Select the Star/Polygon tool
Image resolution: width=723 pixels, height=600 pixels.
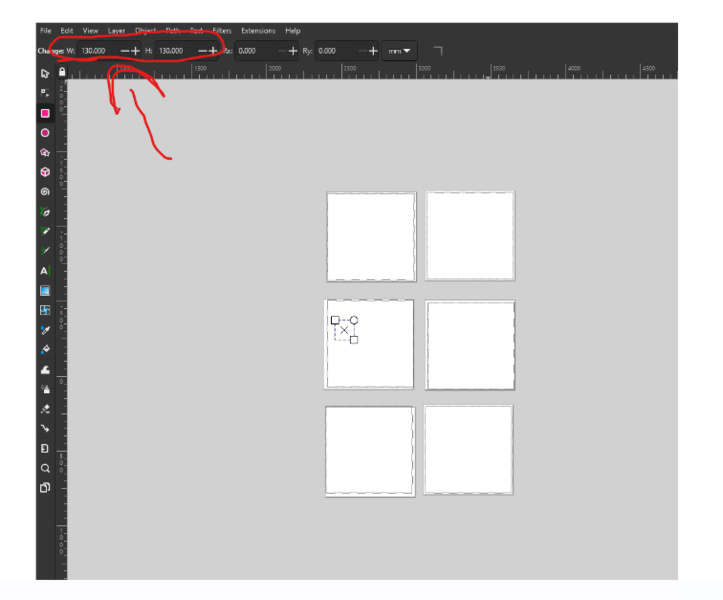click(45, 153)
